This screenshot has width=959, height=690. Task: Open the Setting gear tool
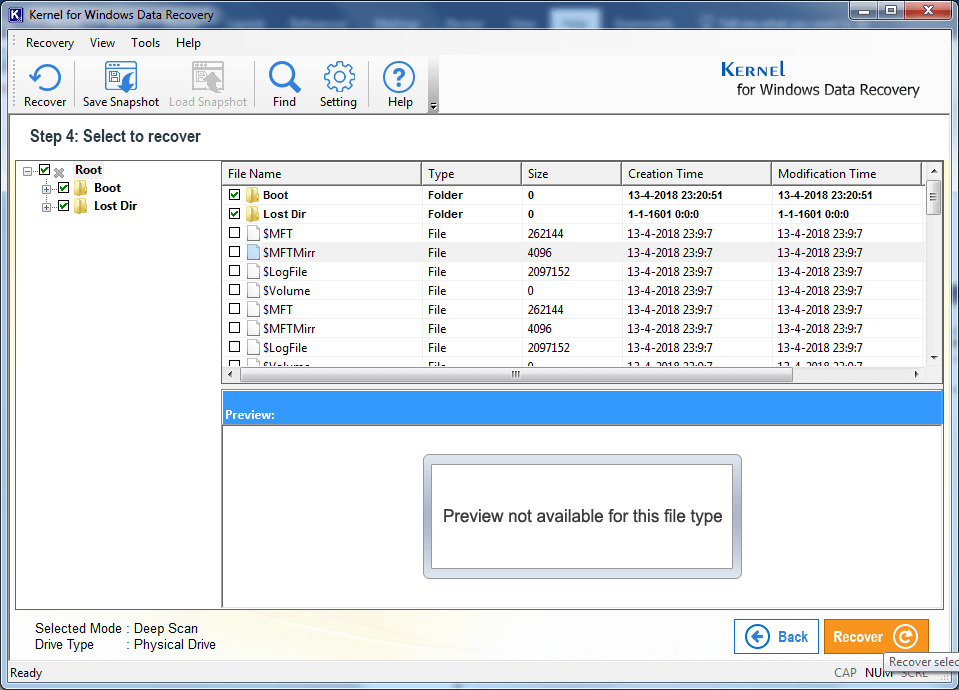pos(338,78)
